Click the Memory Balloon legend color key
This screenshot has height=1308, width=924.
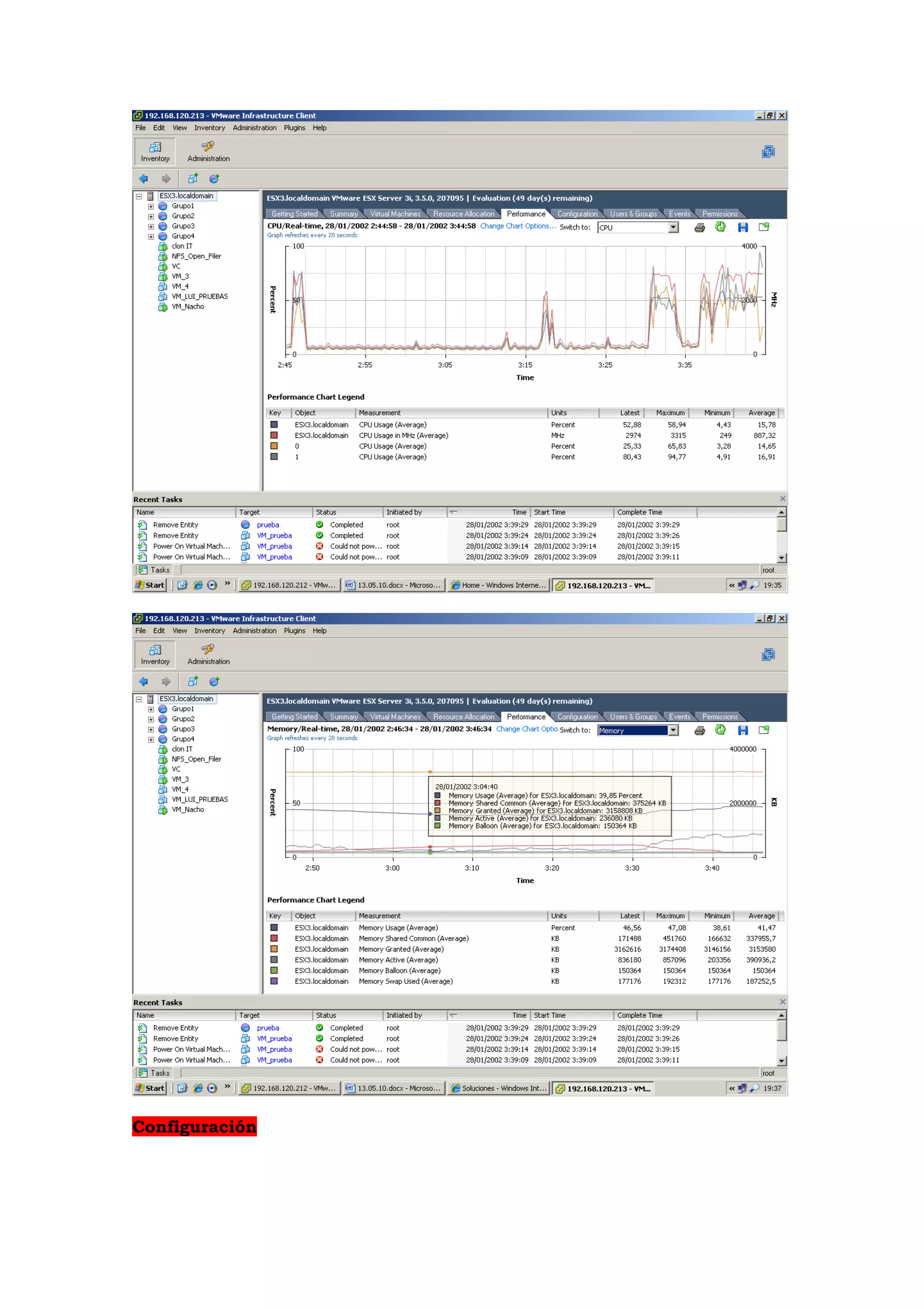click(274, 971)
